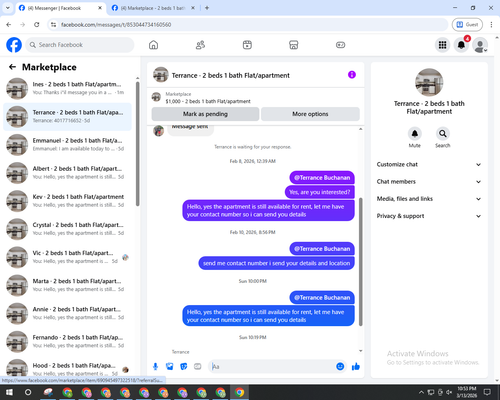The image size is (500, 400).
Task: Send a thumbs-up like
Action: click(x=356, y=367)
